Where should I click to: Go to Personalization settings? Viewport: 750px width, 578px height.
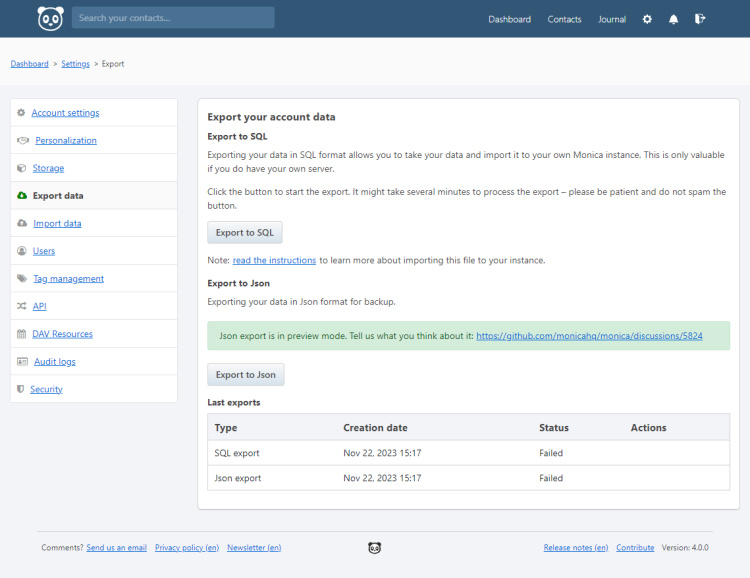click(66, 141)
